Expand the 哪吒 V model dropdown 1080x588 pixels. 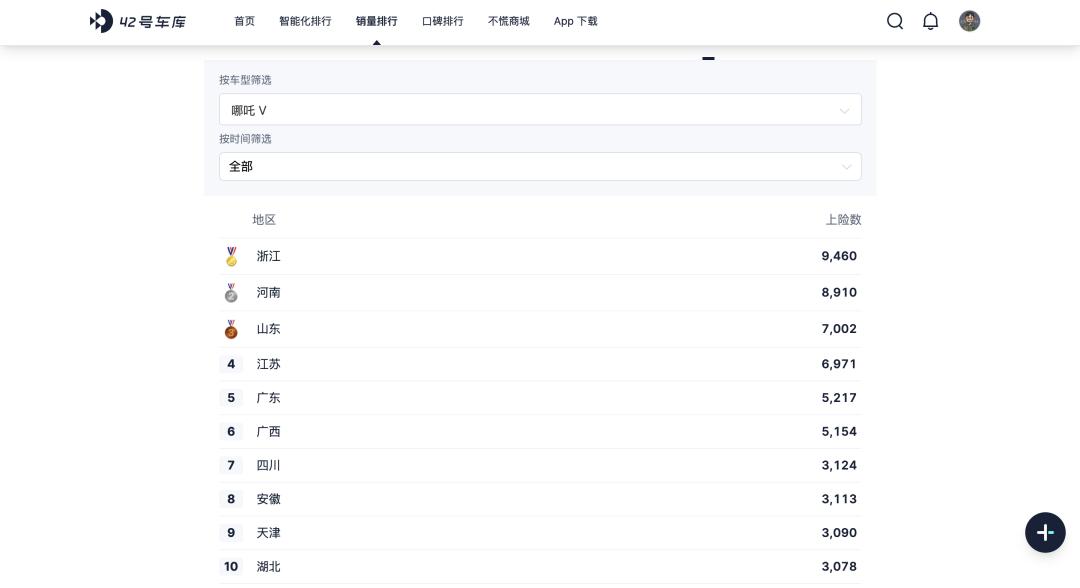[540, 110]
